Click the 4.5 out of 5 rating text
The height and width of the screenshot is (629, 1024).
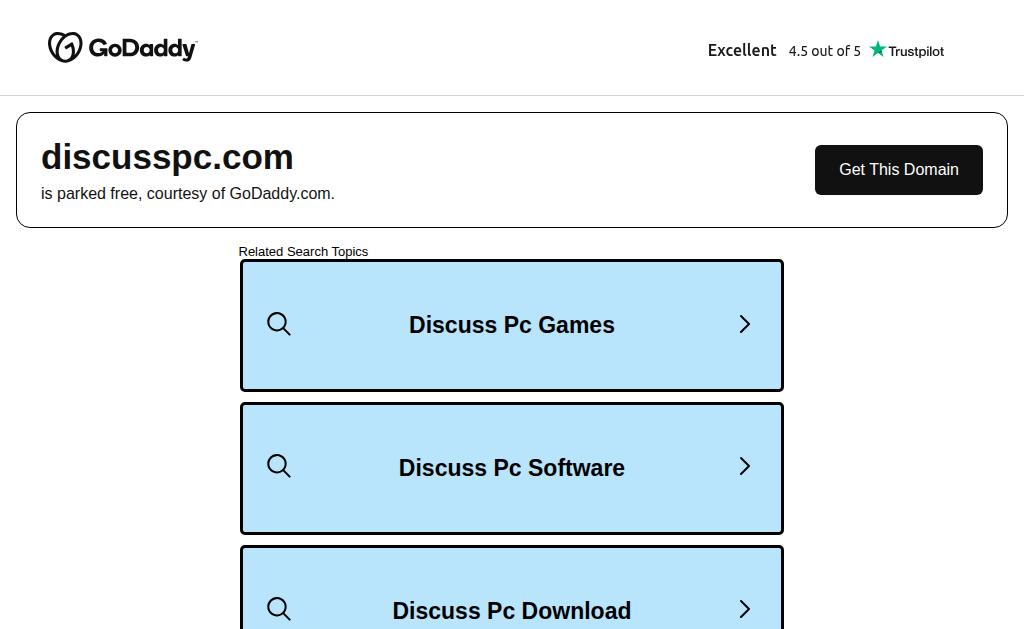[824, 51]
